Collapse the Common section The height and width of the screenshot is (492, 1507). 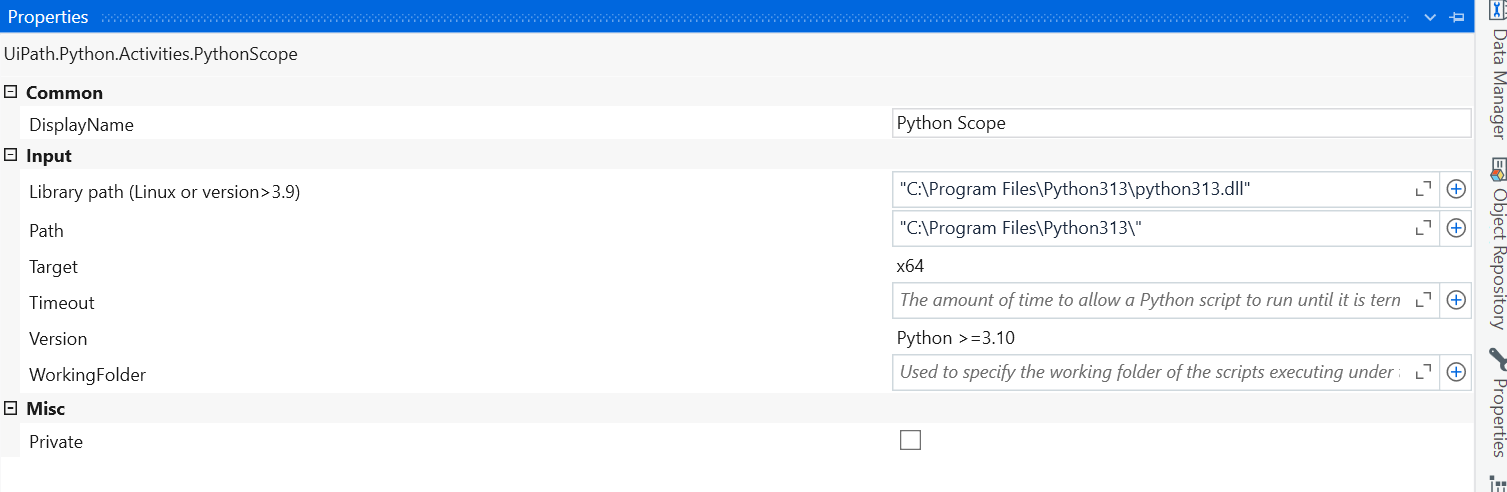point(11,92)
